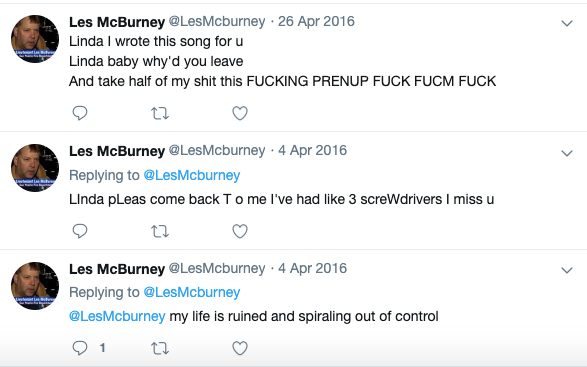View Les McBurney avatar on the bottom tweet
Viewport: 587px width, 367px height.
pos(35,286)
